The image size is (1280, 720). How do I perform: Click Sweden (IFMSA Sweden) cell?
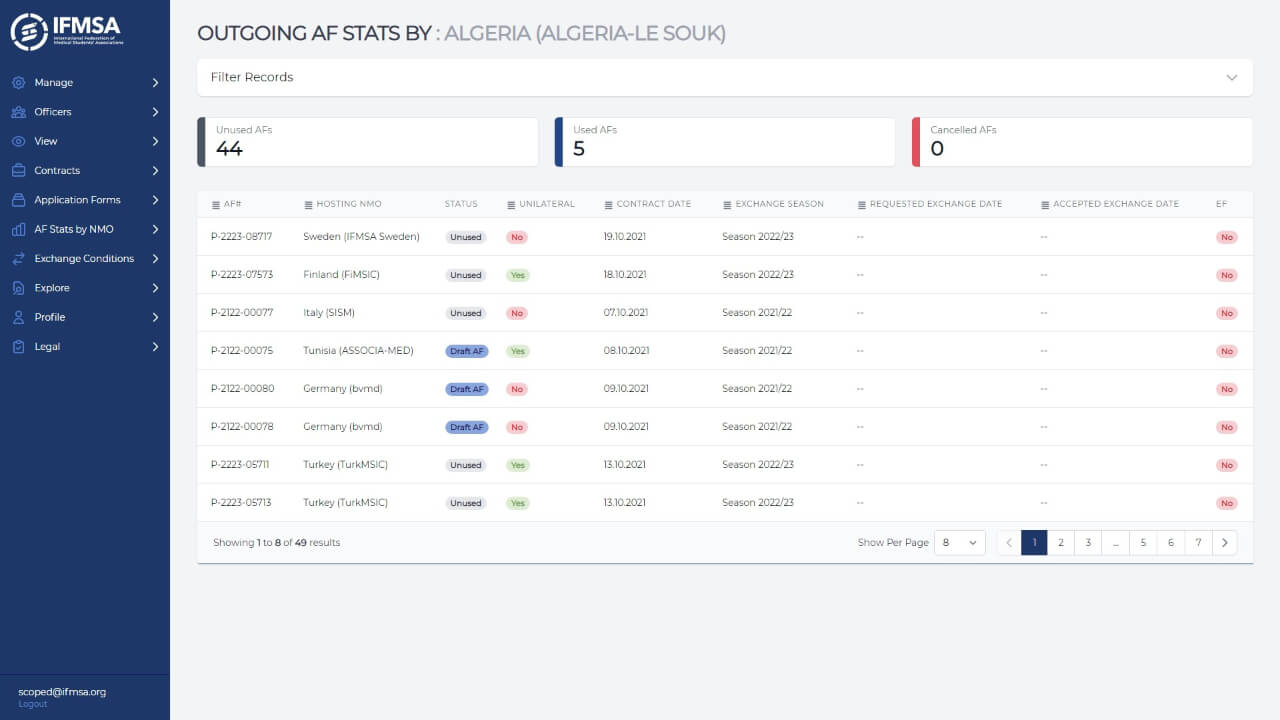(361, 237)
